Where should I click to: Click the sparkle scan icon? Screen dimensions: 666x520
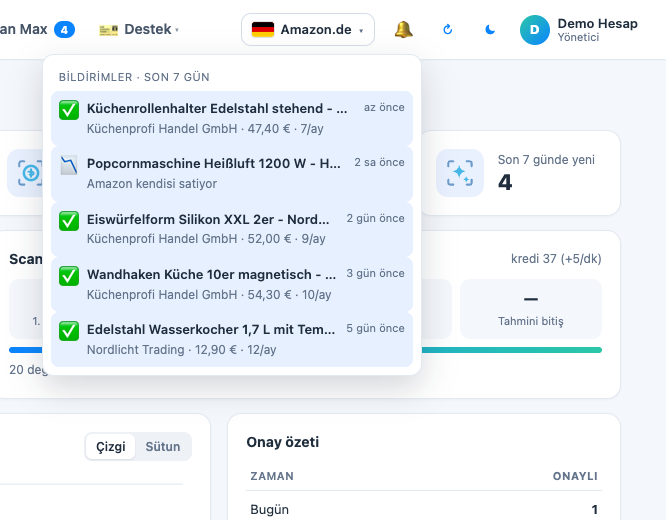pos(460,173)
